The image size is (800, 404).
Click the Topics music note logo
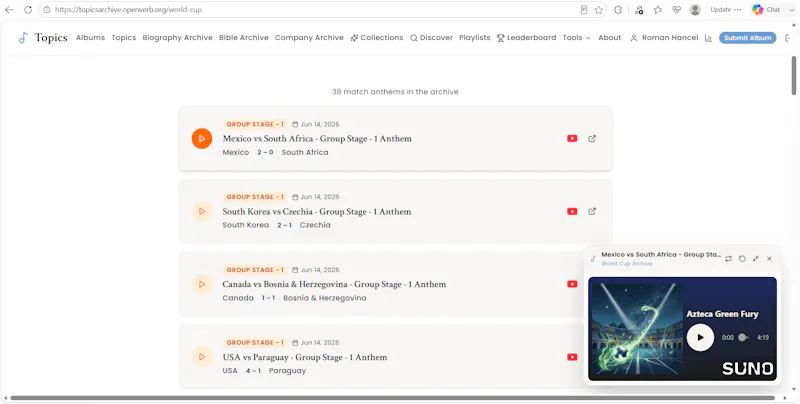(x=23, y=38)
